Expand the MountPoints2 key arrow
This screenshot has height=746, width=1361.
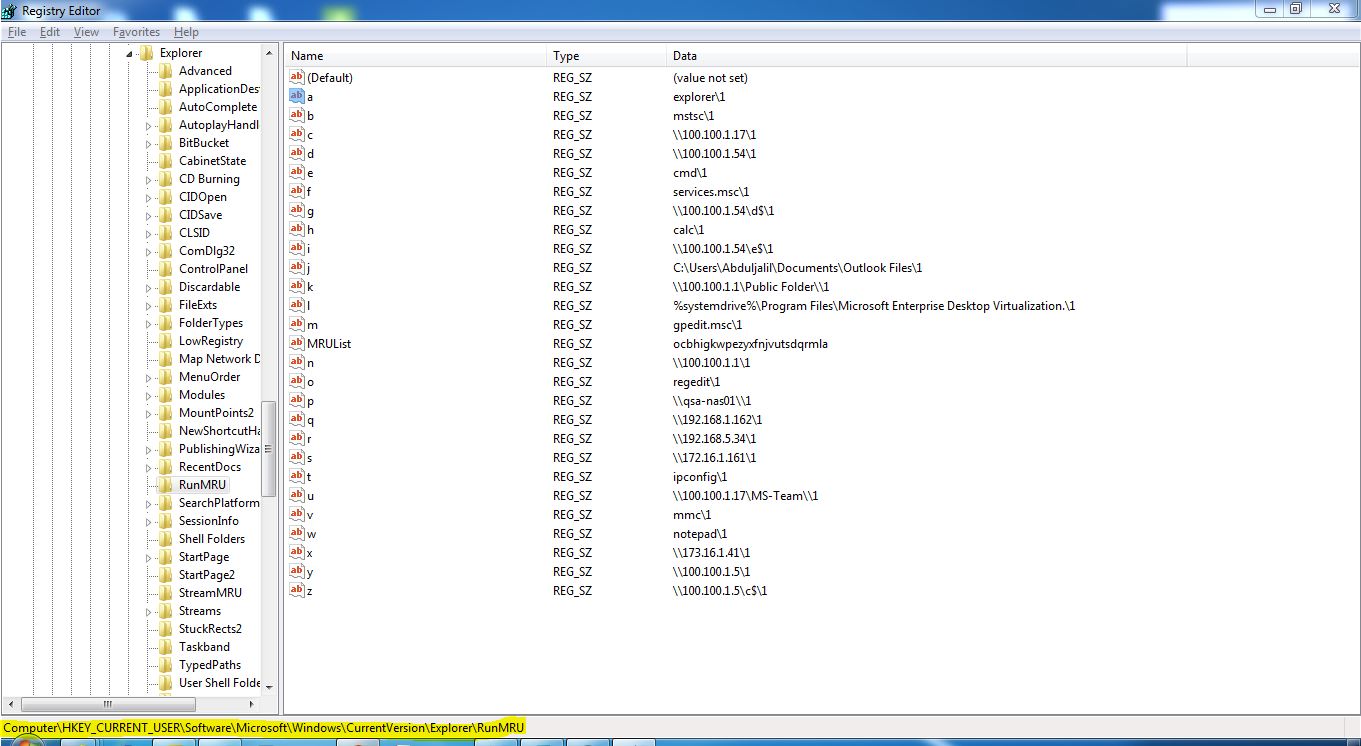tap(149, 414)
